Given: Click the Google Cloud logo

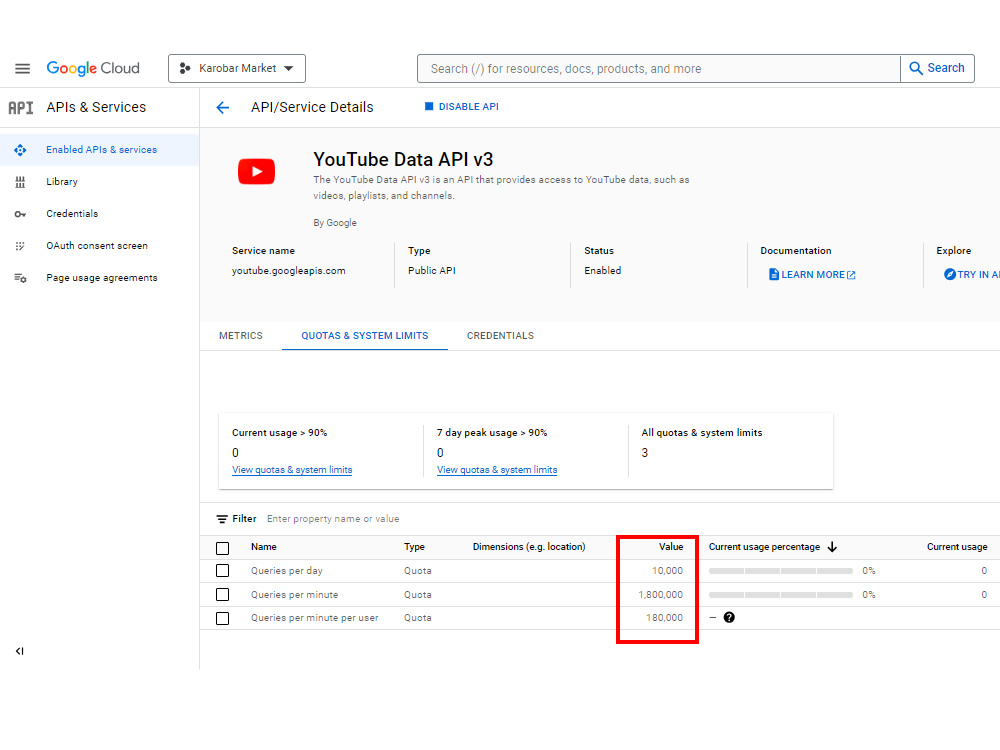Looking at the screenshot, I should tap(93, 68).
